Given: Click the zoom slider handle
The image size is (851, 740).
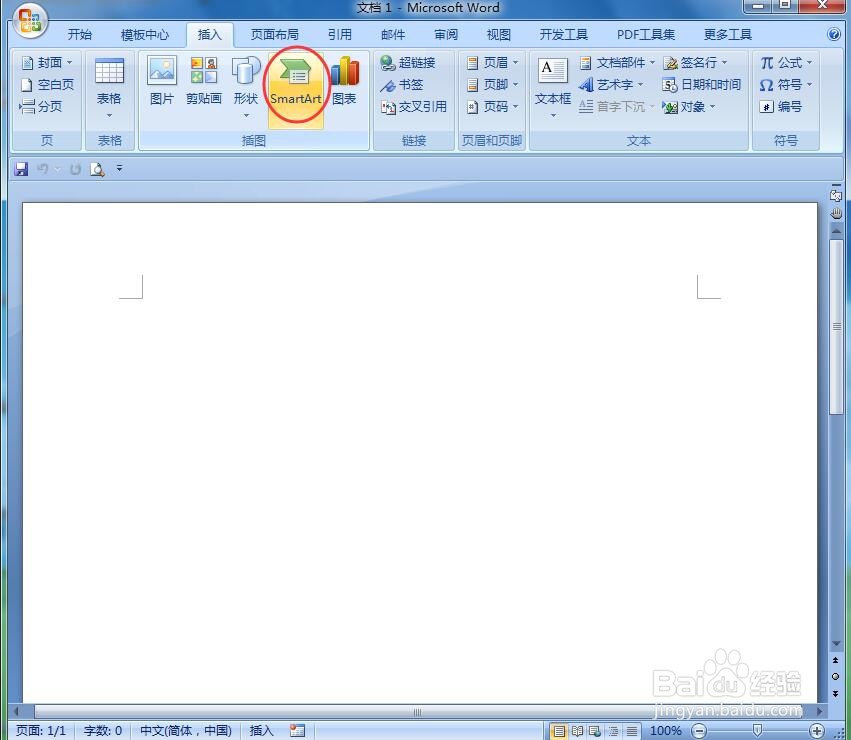Looking at the screenshot, I should coord(758,730).
